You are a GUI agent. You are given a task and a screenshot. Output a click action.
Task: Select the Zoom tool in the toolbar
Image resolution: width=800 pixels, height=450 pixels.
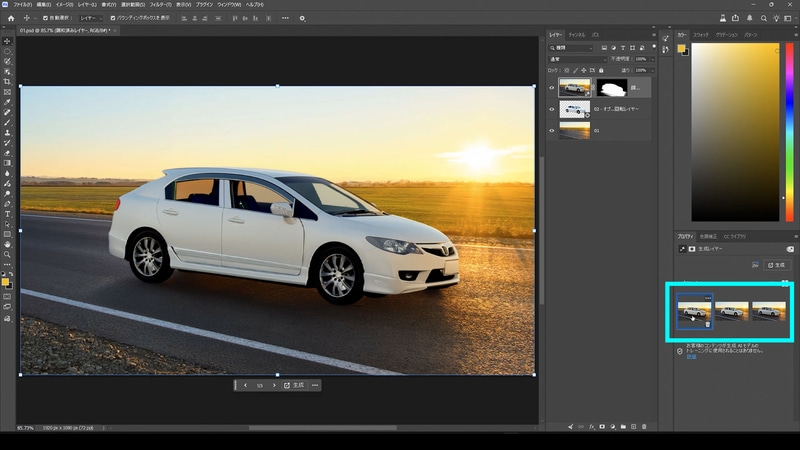7,255
